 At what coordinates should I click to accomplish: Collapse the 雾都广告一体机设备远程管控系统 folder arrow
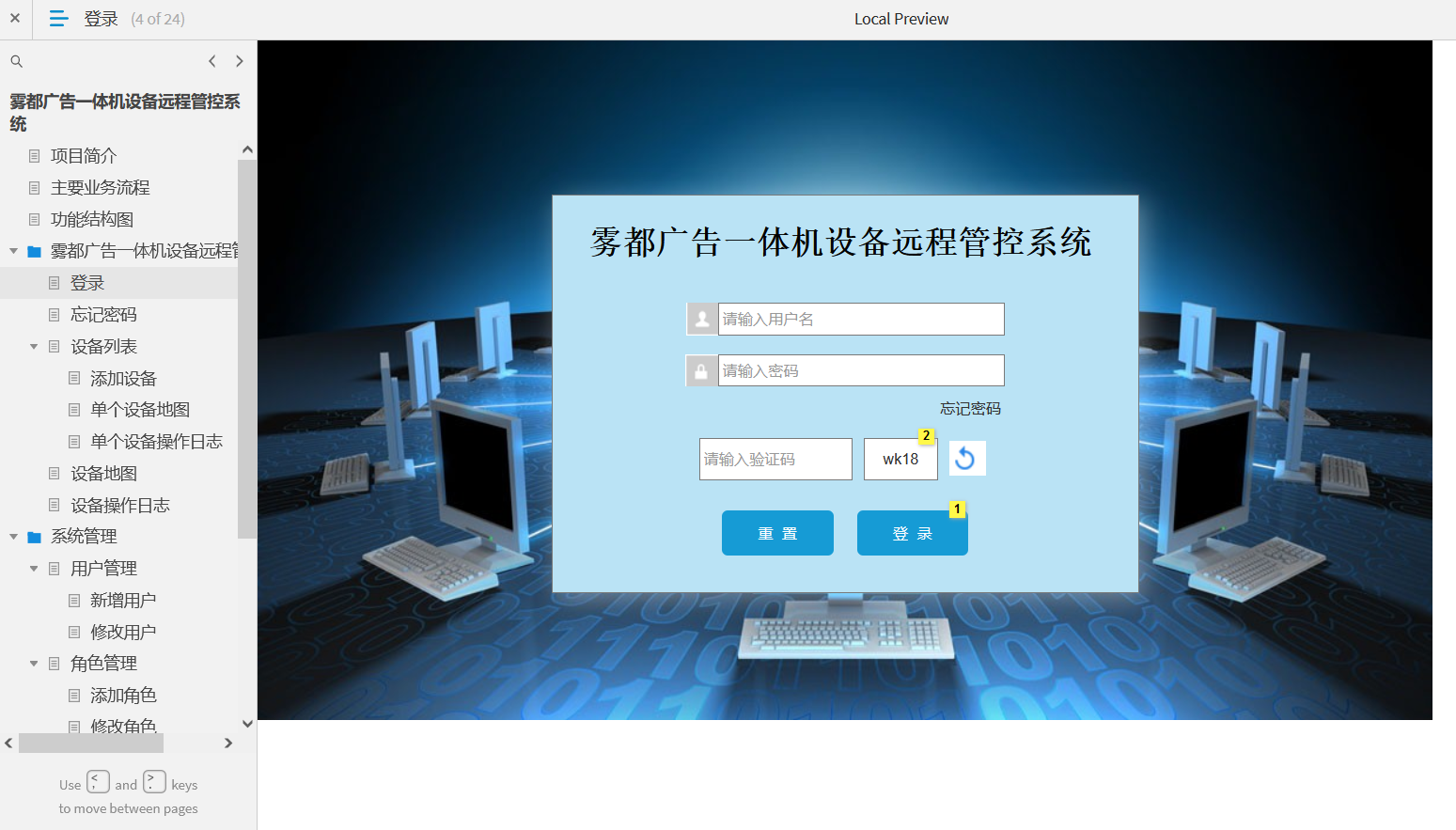tap(13, 251)
